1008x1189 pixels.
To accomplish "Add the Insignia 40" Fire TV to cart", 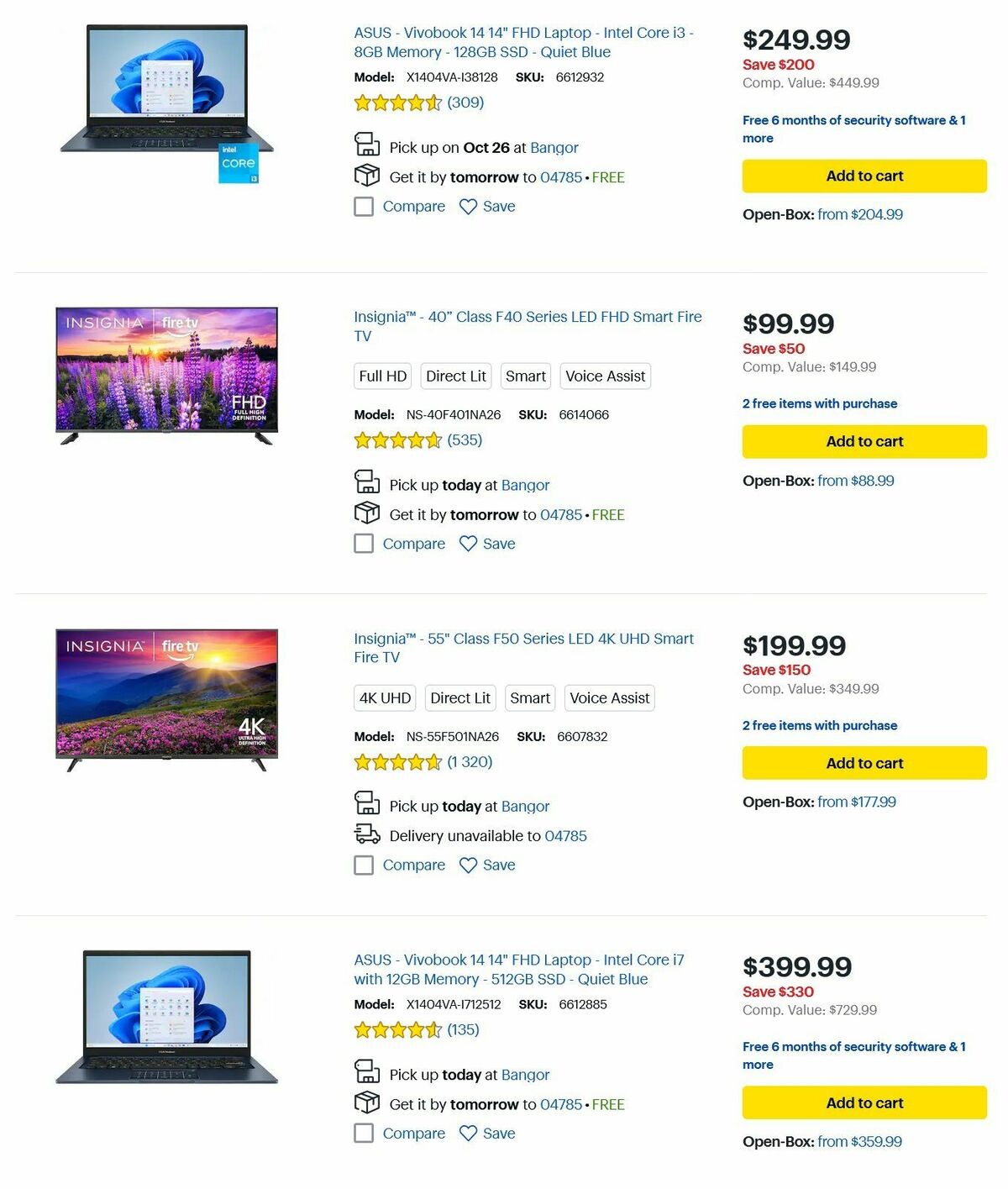I will (x=864, y=441).
